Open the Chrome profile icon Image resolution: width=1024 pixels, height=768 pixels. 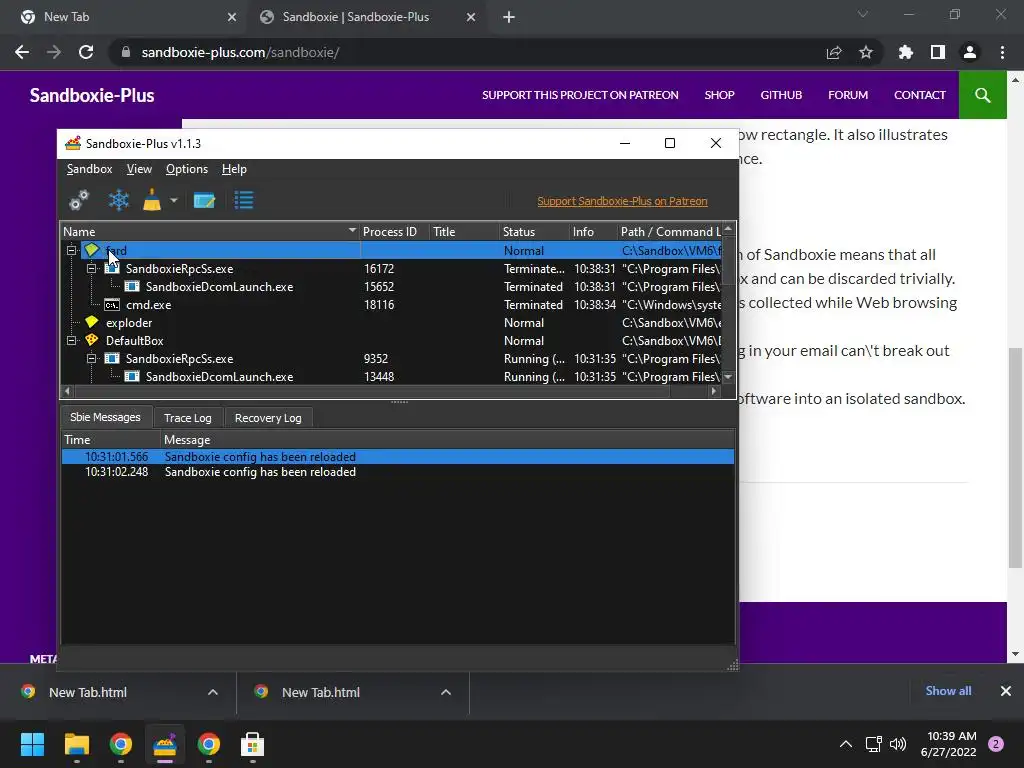(970, 52)
